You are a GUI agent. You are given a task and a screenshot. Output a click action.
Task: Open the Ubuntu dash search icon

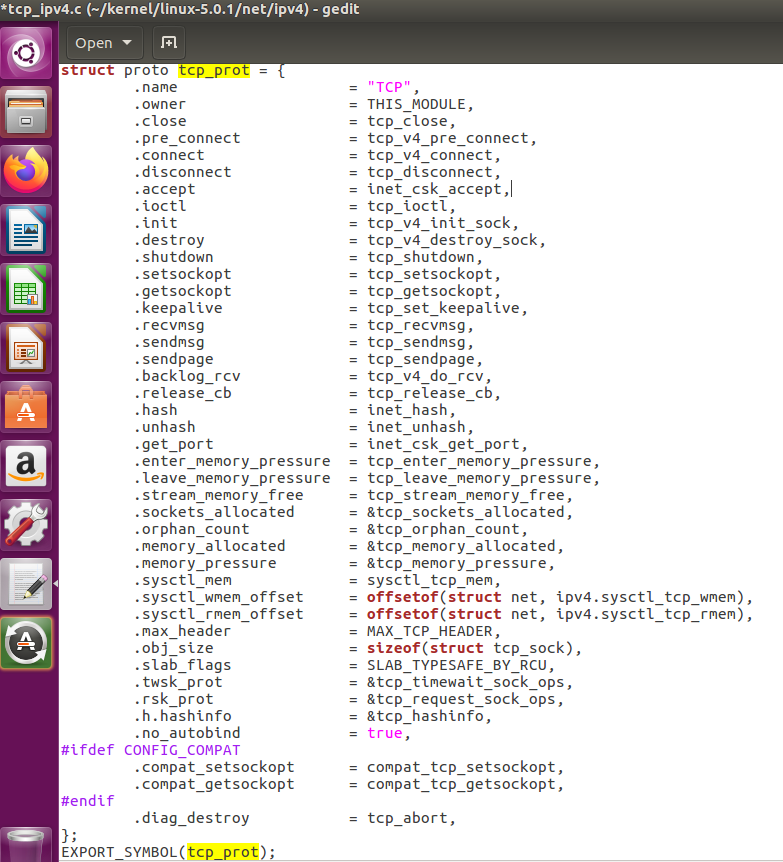(x=26, y=53)
